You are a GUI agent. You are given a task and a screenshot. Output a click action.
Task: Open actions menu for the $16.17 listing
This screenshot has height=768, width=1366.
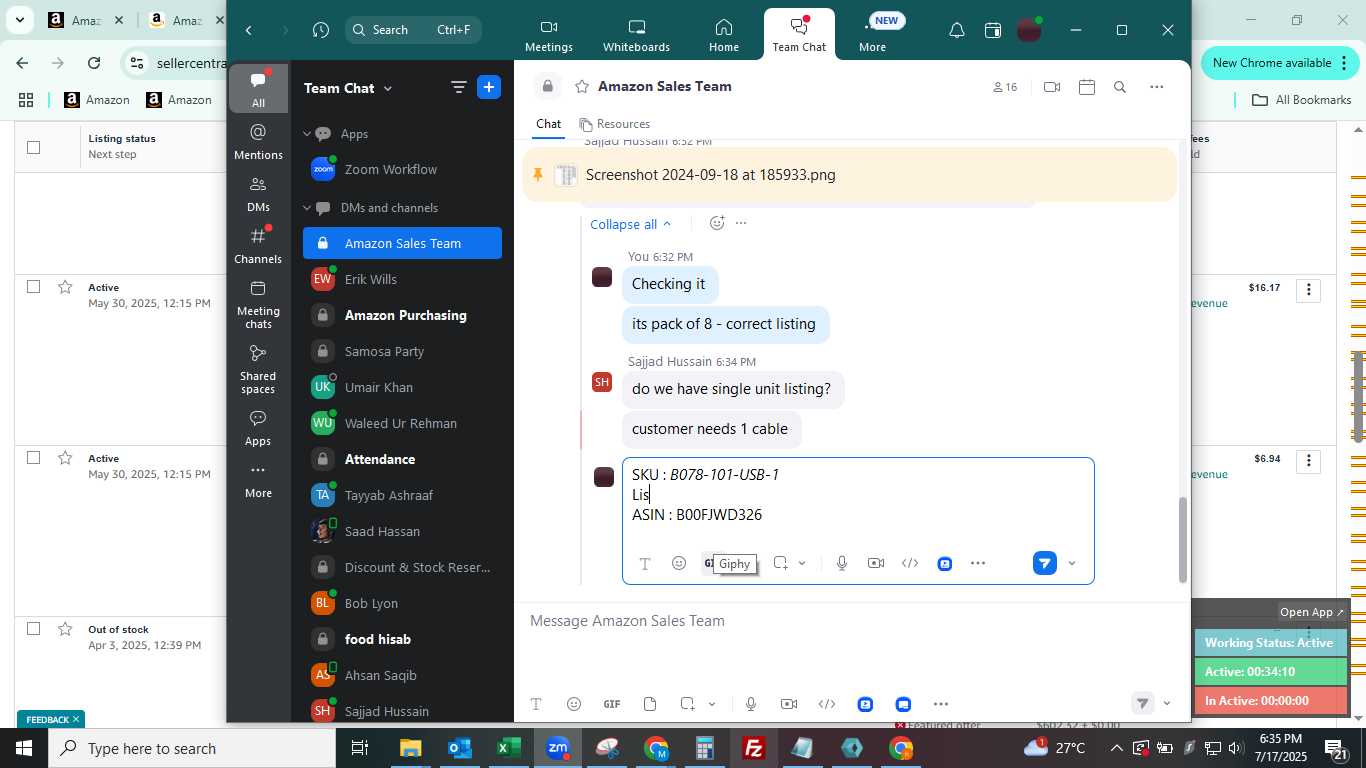(1308, 291)
